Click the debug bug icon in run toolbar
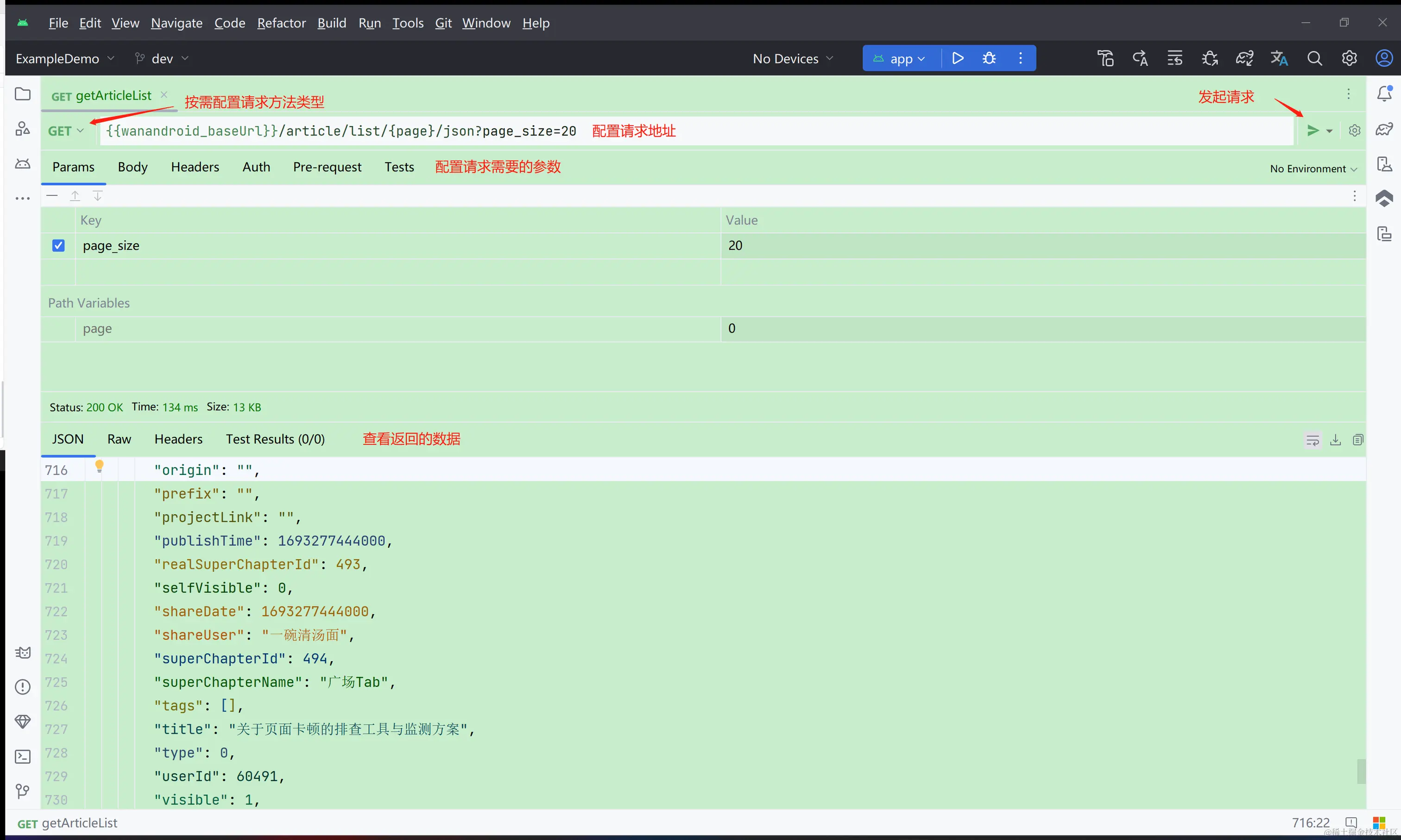This screenshot has height=840, width=1401. (989, 58)
